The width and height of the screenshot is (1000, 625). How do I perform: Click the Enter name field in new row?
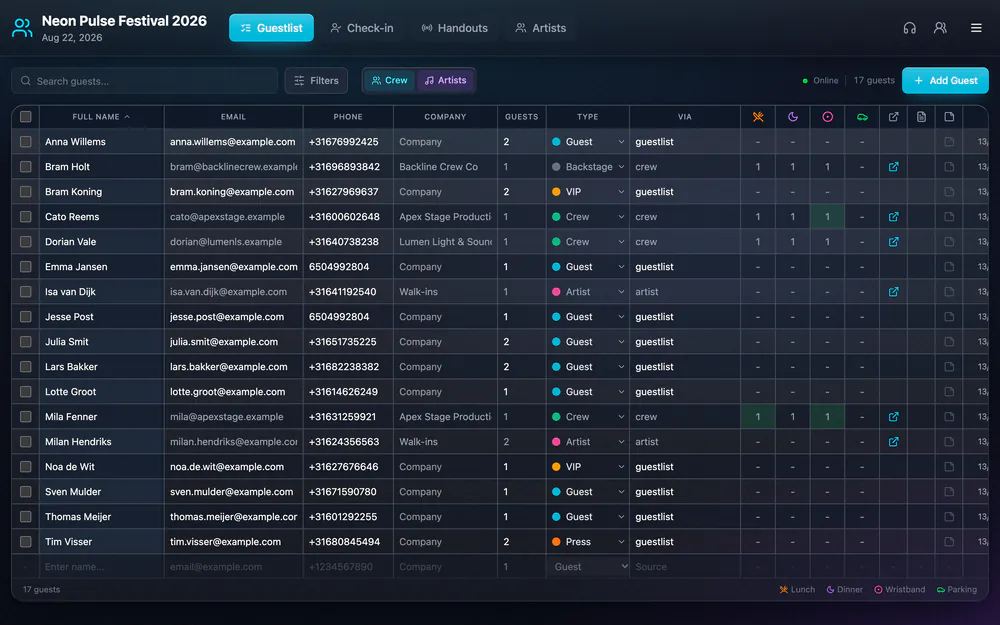102,566
